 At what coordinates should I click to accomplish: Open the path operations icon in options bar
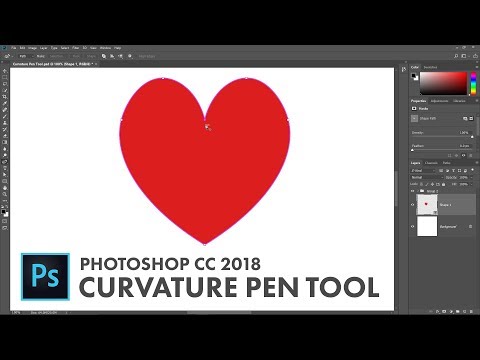[x=104, y=56]
